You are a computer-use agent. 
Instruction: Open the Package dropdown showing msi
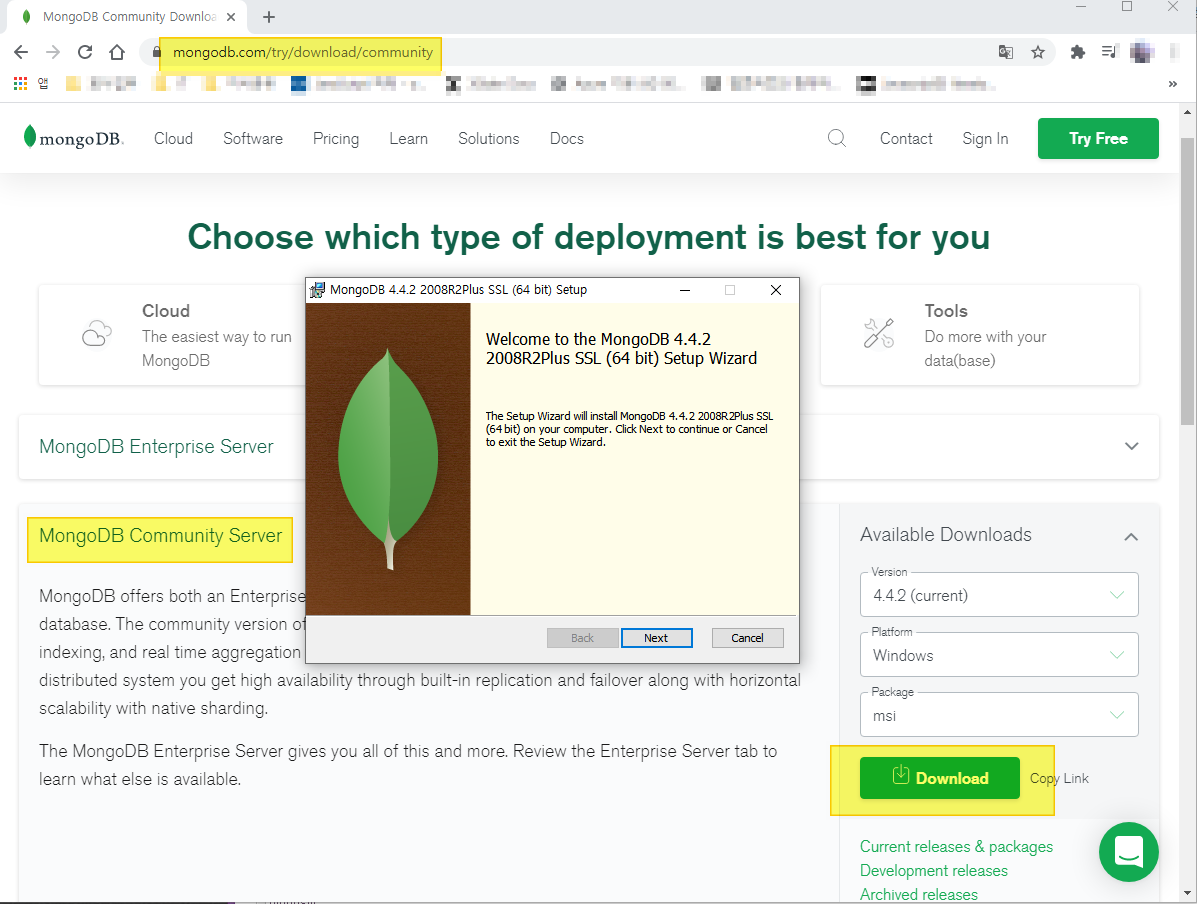coord(999,715)
